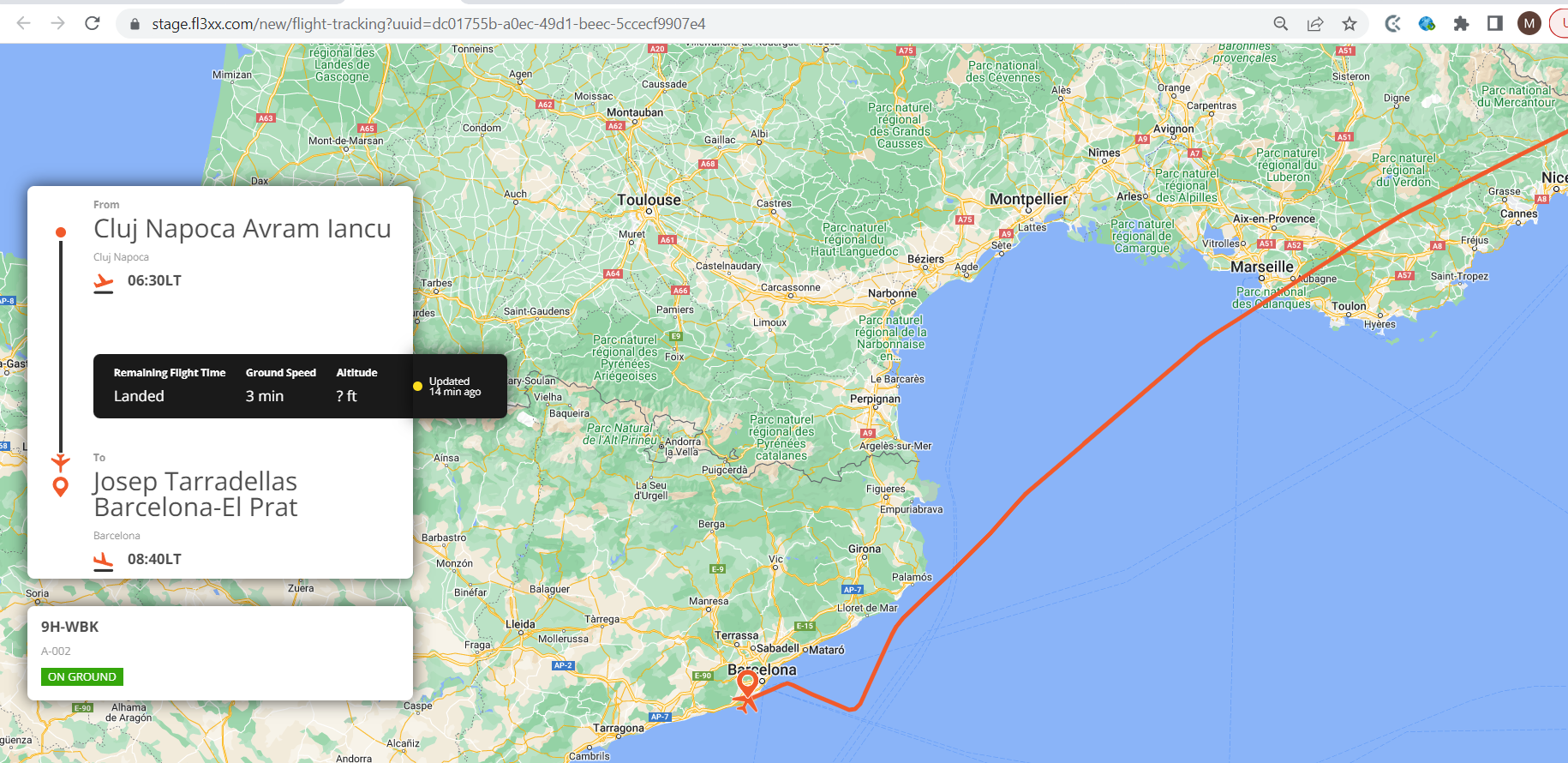Click the Tarragona label on the map
Viewport: 1568px width, 763px height.
(x=619, y=728)
